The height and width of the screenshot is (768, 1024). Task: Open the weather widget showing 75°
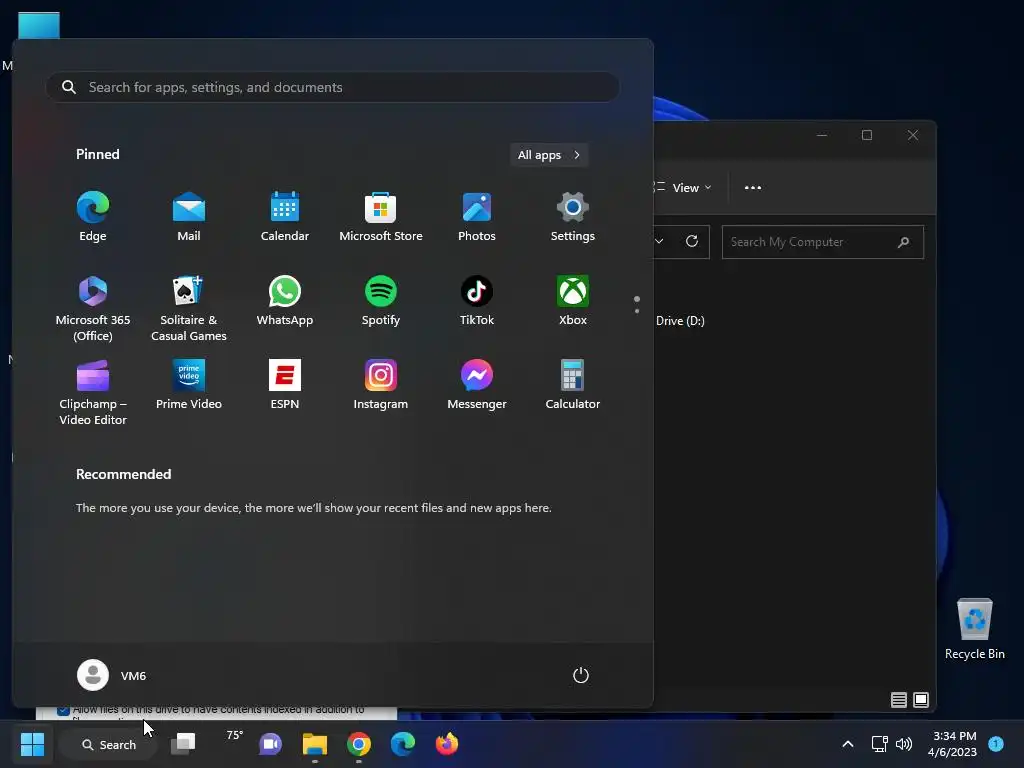point(234,736)
